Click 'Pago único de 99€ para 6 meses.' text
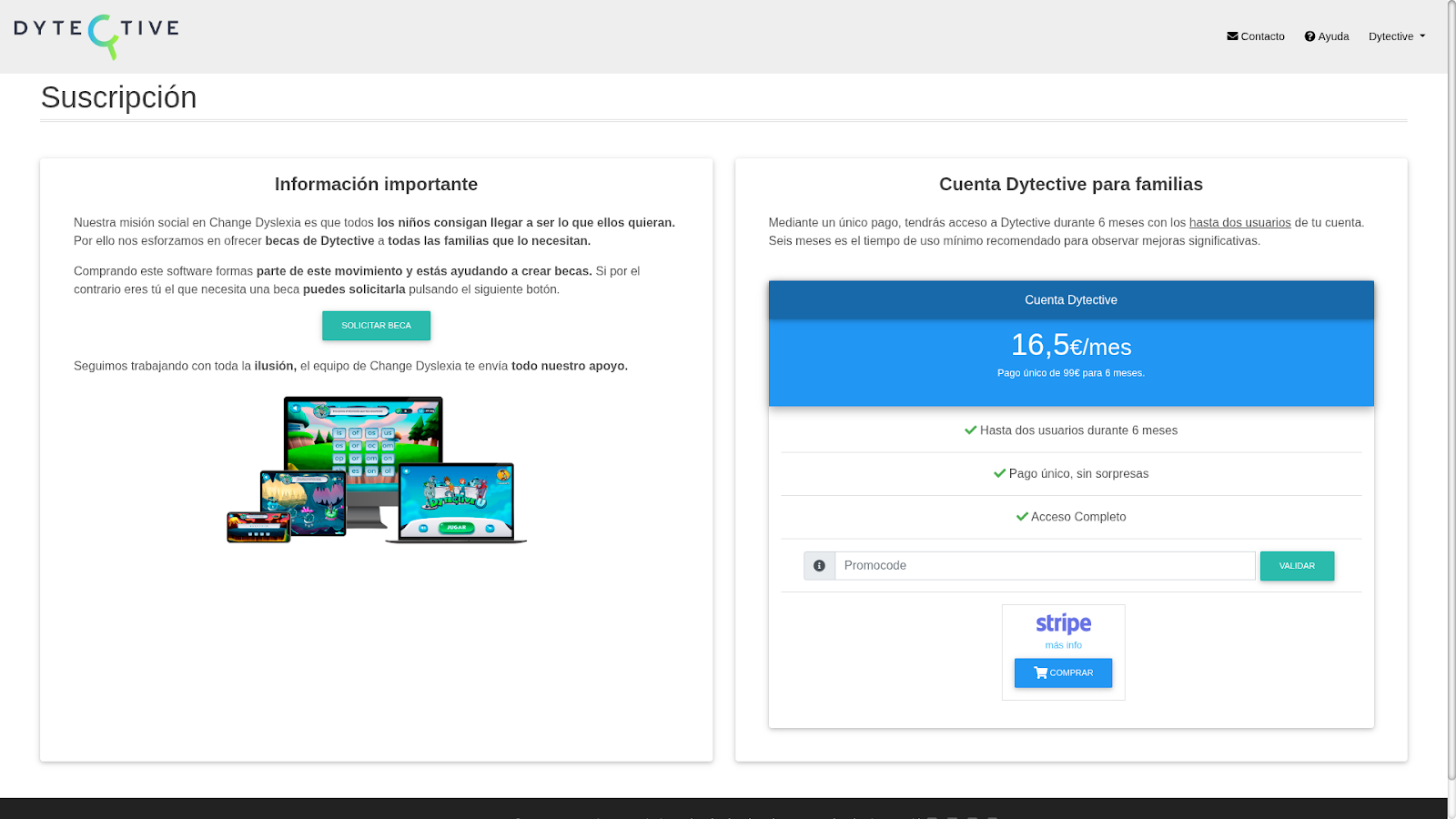Viewport: 1456px width, 819px height. (x=1071, y=373)
